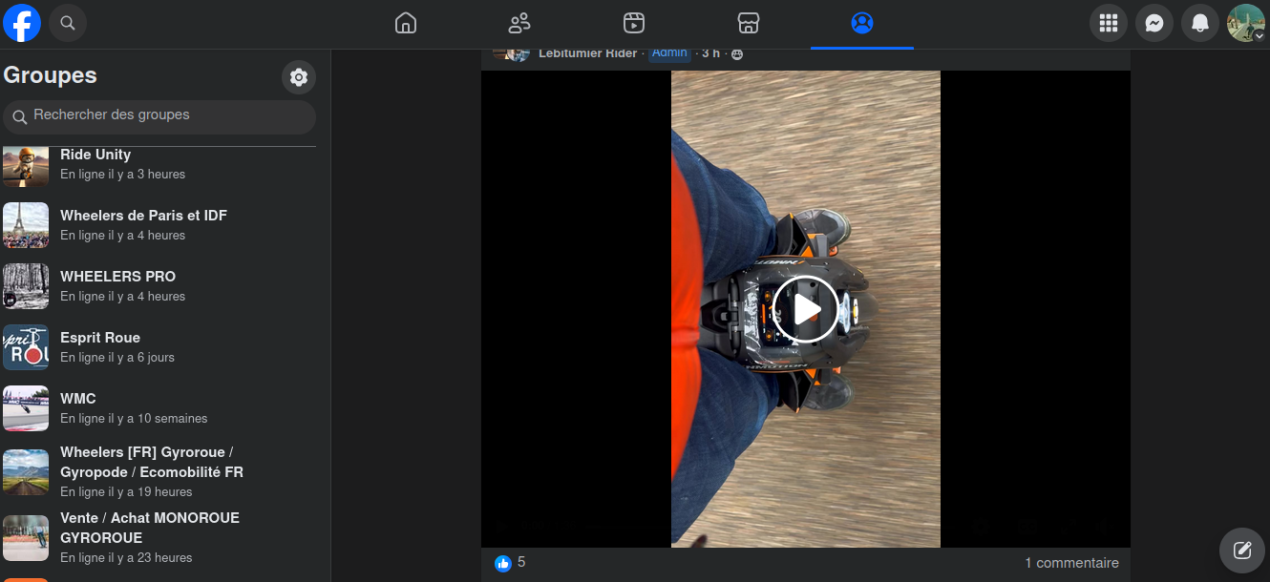Select the WHEELERS PRO group thumbnail
Viewport: 1270px width, 582px height.
(x=26, y=286)
